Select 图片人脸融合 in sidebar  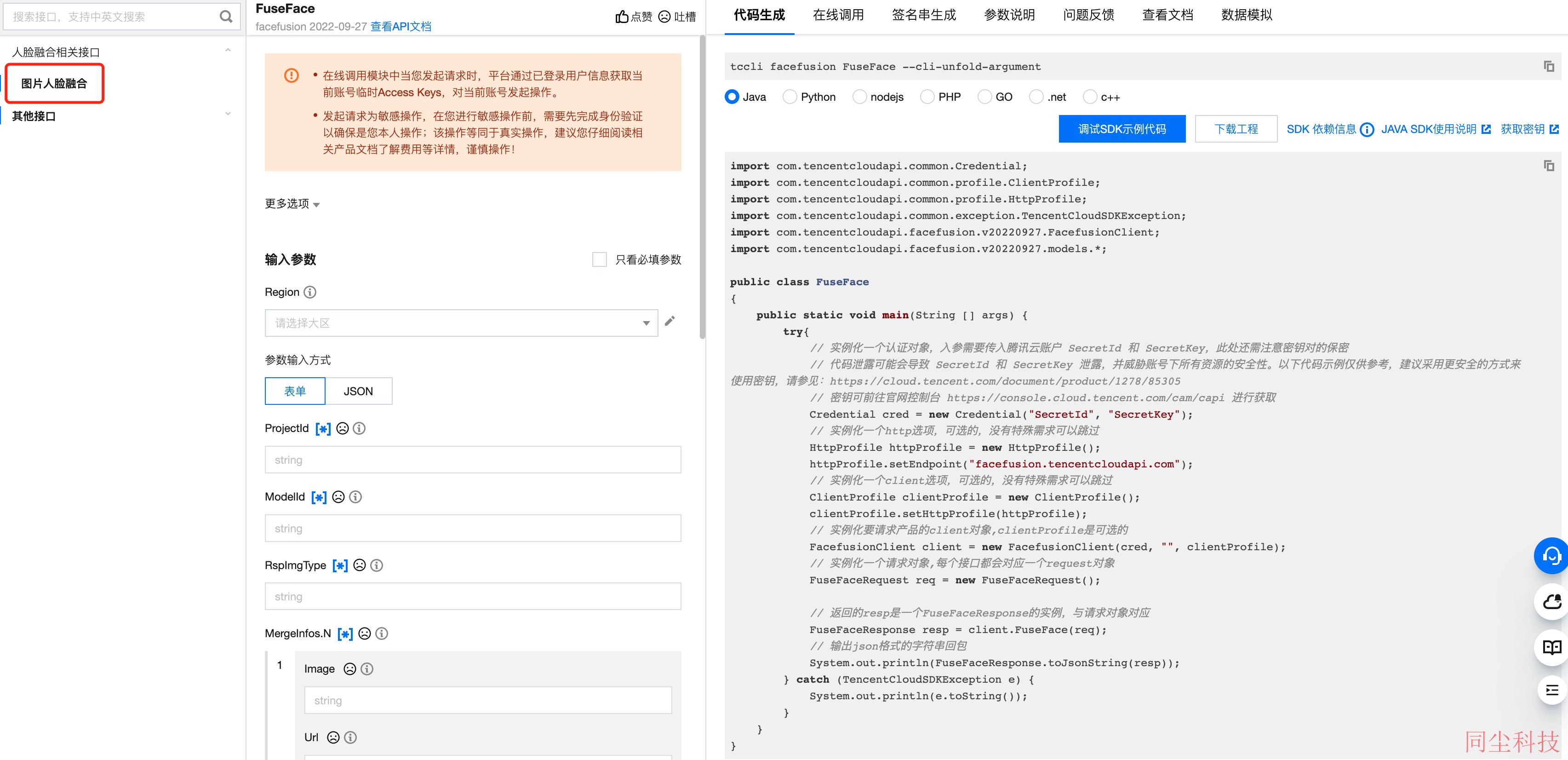(54, 83)
